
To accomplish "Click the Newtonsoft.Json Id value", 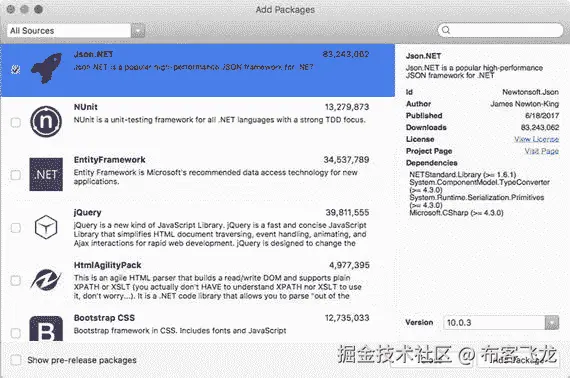I will (x=530, y=92).
